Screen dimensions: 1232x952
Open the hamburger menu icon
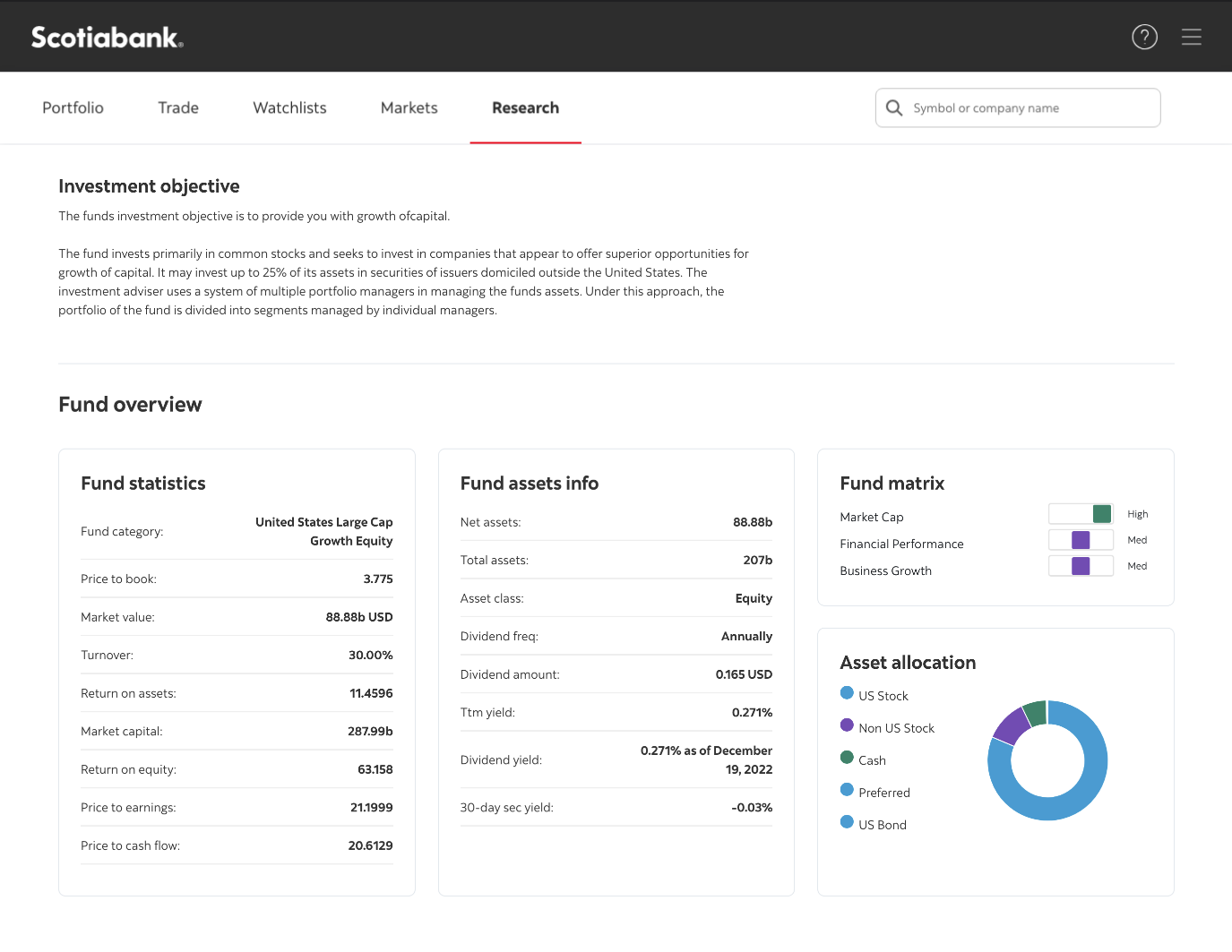[x=1191, y=37]
